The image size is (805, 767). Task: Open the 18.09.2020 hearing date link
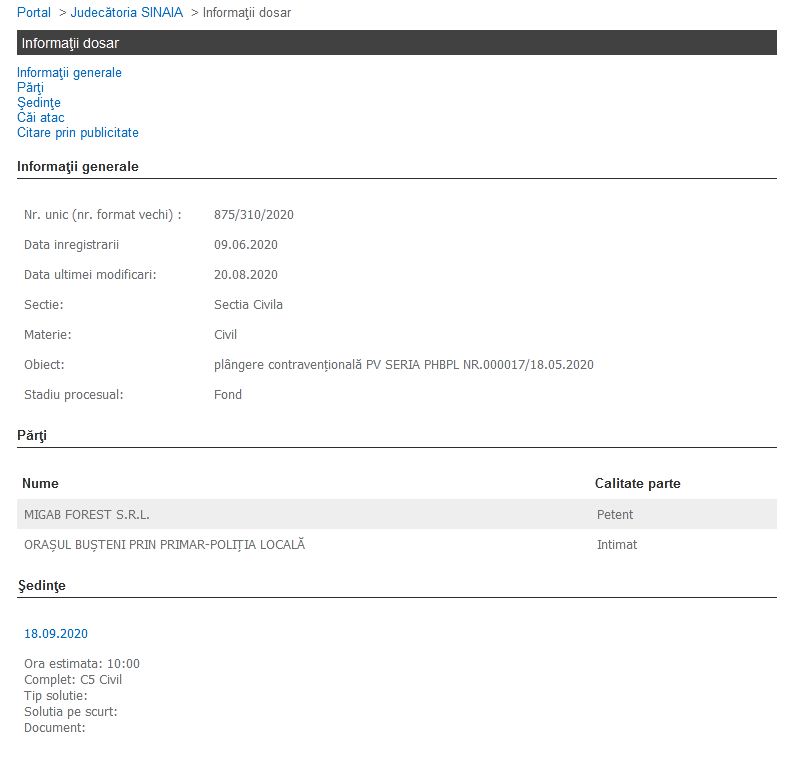56,633
